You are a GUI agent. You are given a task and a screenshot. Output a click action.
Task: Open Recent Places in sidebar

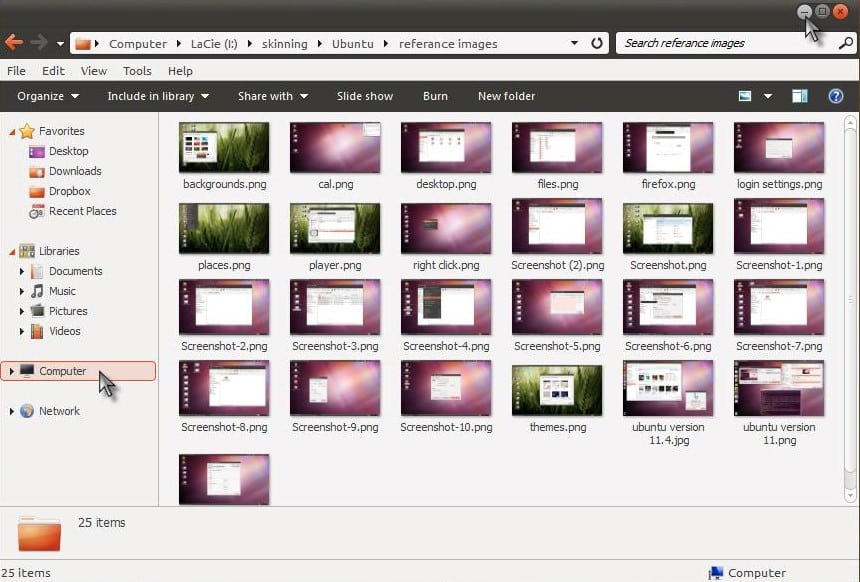[x=82, y=211]
